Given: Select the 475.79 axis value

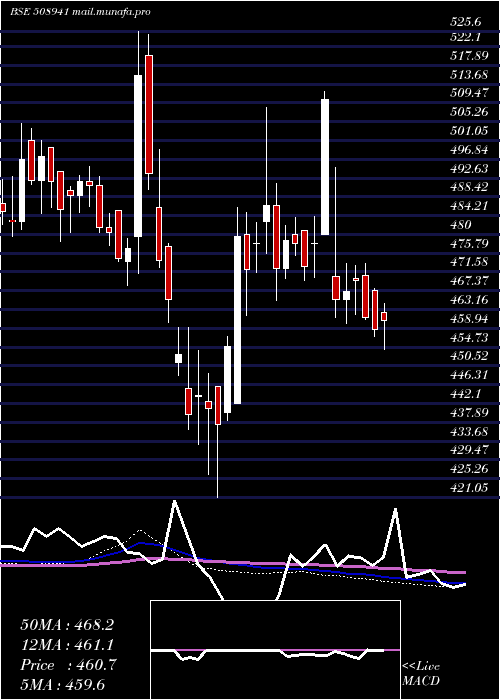Looking at the screenshot, I should click(x=469, y=243).
